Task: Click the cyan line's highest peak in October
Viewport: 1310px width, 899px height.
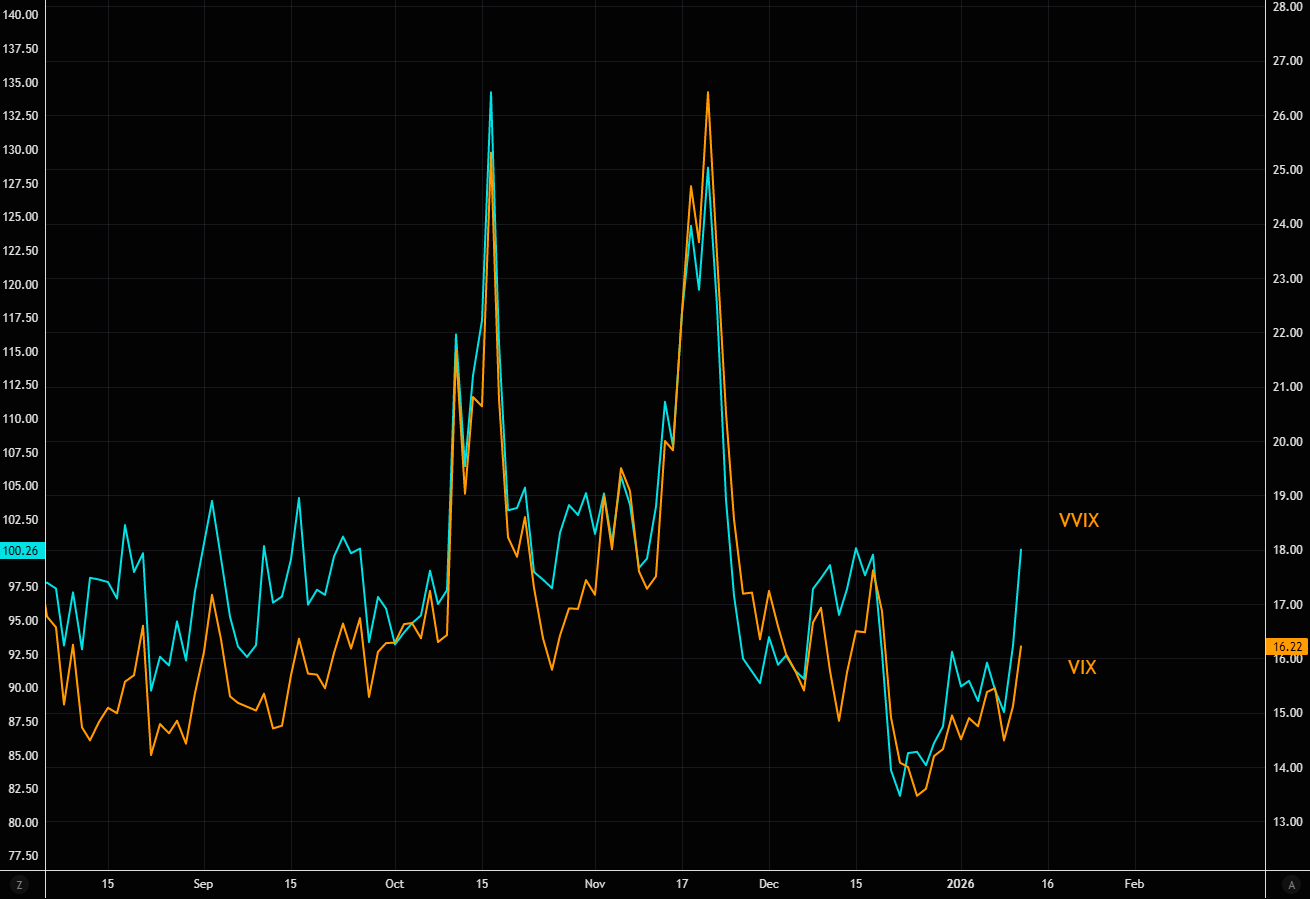Action: [491, 93]
